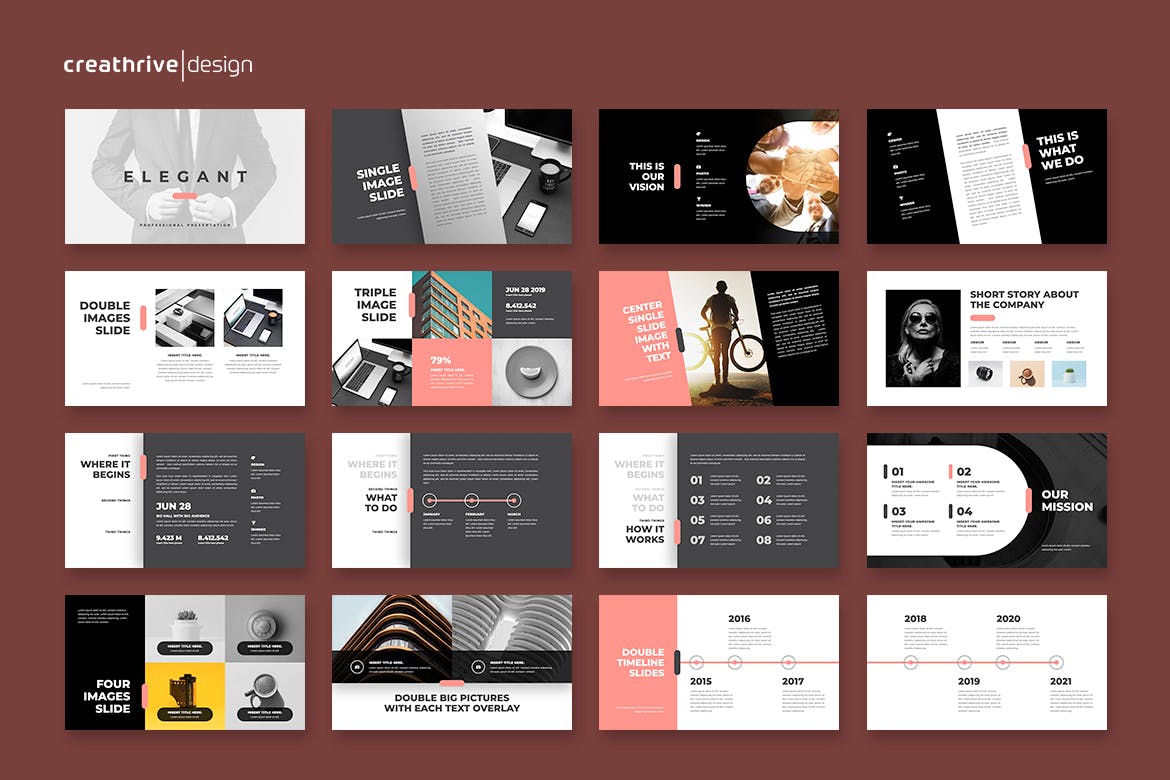1170x780 pixels.
Task: Open the Short Story About The Company slide
Action: click(986, 338)
